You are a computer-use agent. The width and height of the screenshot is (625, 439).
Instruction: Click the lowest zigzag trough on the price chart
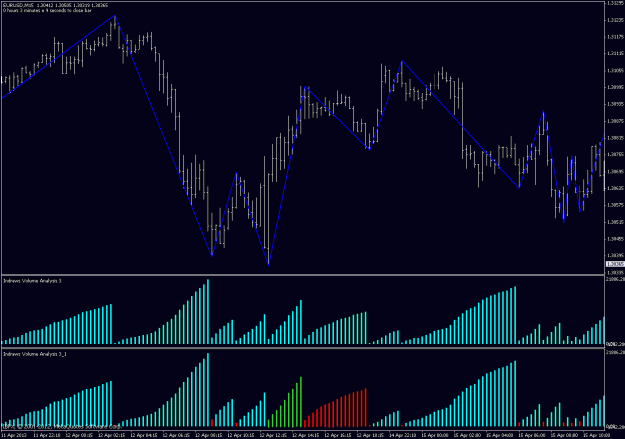pyautogui.click(x=268, y=264)
